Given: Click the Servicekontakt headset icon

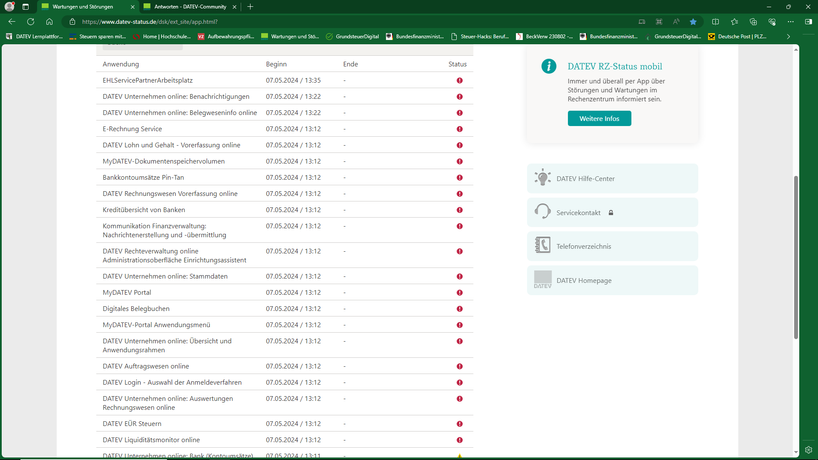Looking at the screenshot, I should (542, 212).
